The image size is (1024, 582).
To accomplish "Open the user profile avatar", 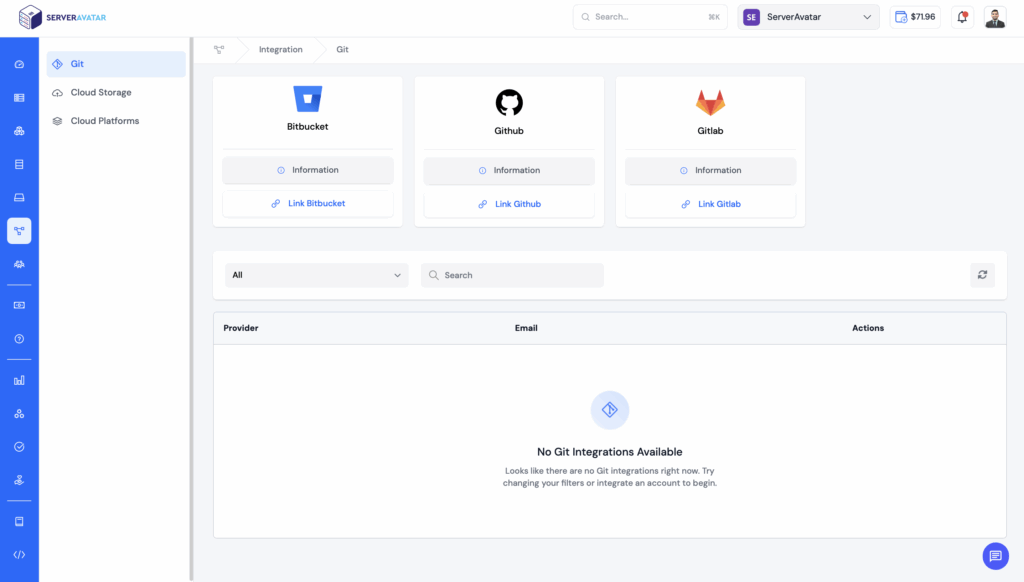I will point(995,17).
